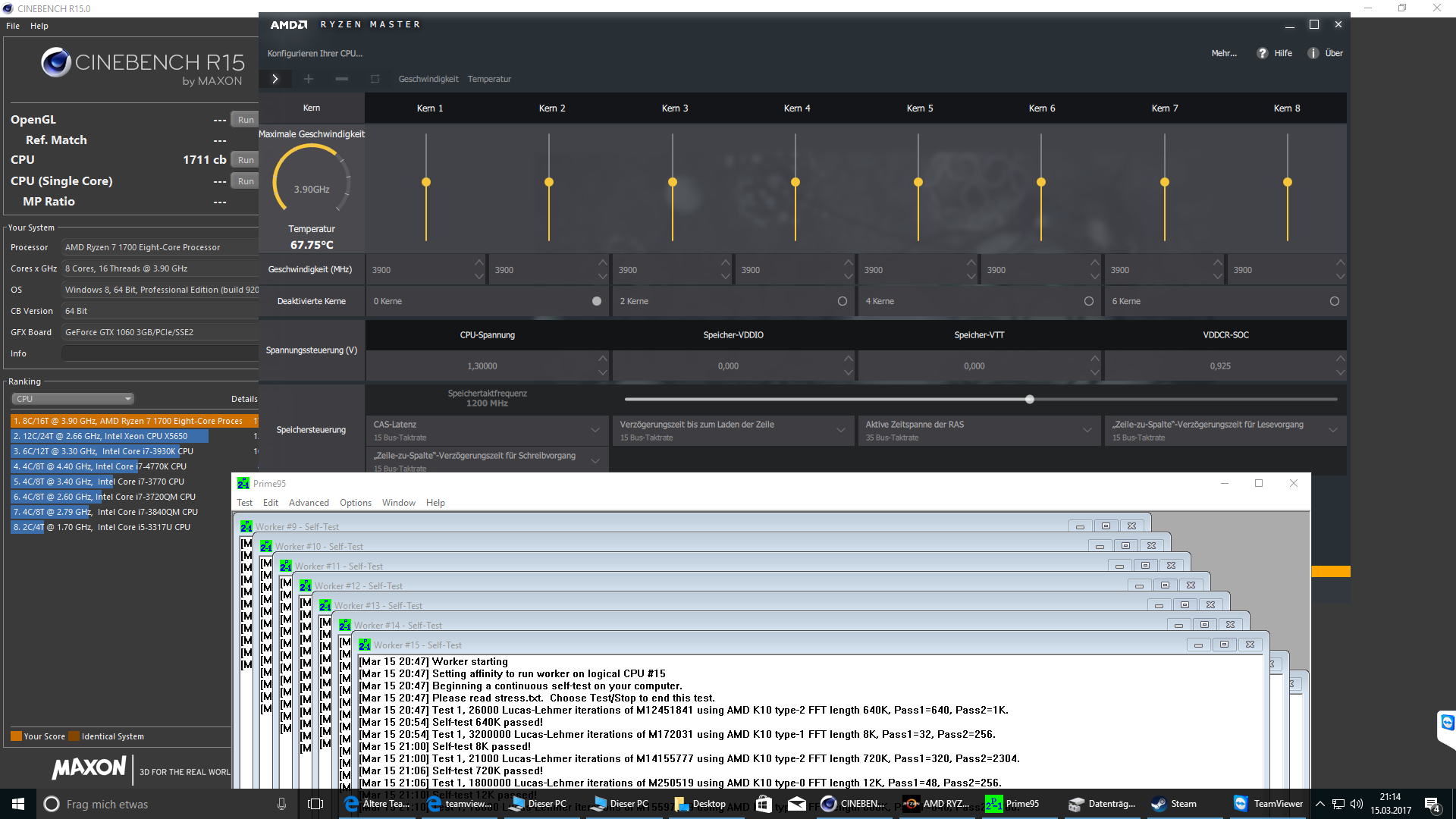
Task: Open the Über info icon
Action: coord(1313,53)
